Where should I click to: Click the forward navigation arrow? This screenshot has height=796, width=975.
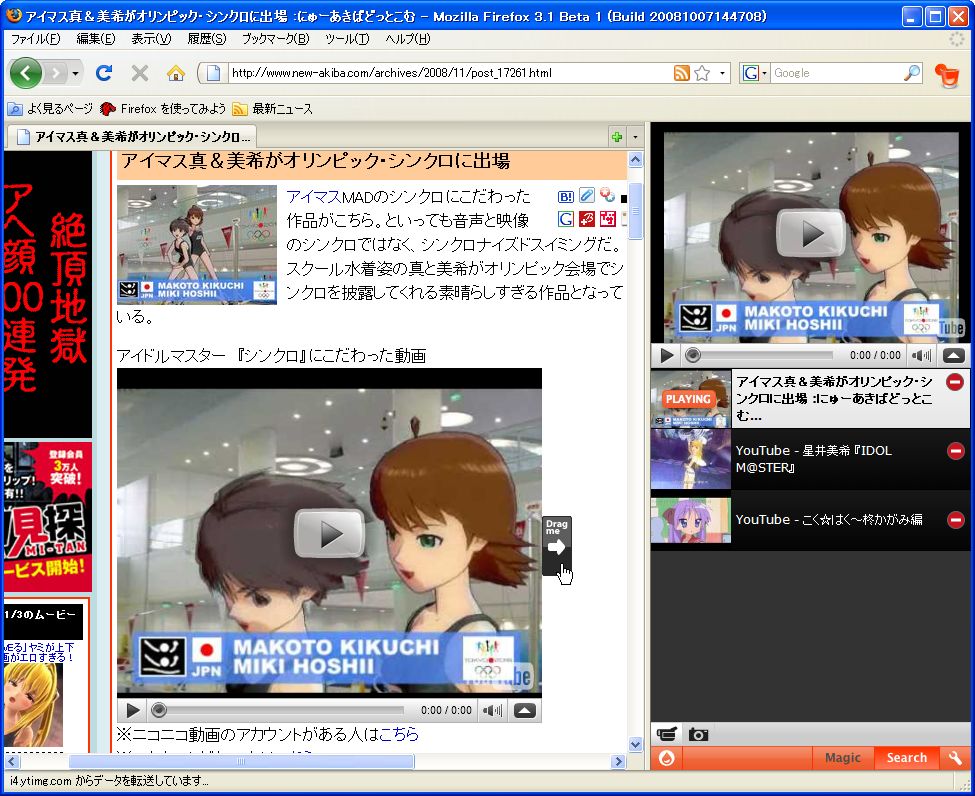pyautogui.click(x=55, y=73)
